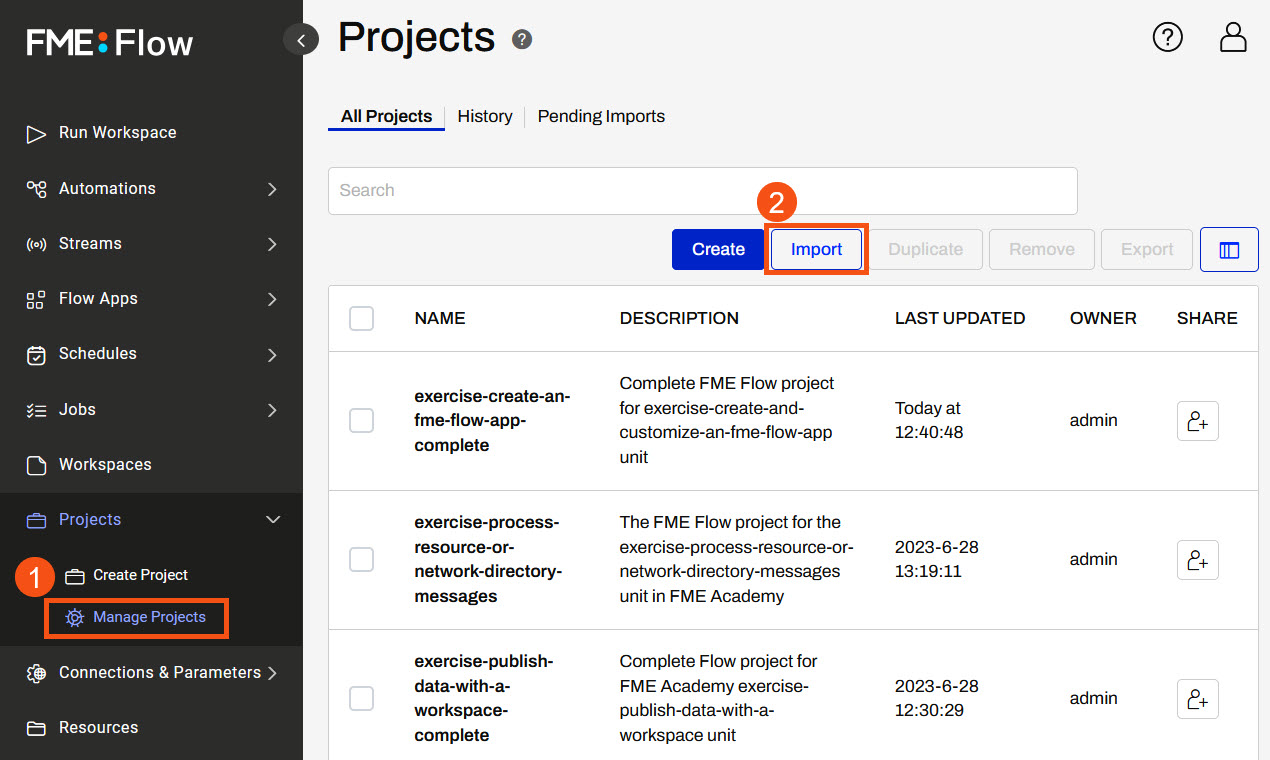
Task: Tick the select-all checkbox in table header
Action: coord(361,318)
